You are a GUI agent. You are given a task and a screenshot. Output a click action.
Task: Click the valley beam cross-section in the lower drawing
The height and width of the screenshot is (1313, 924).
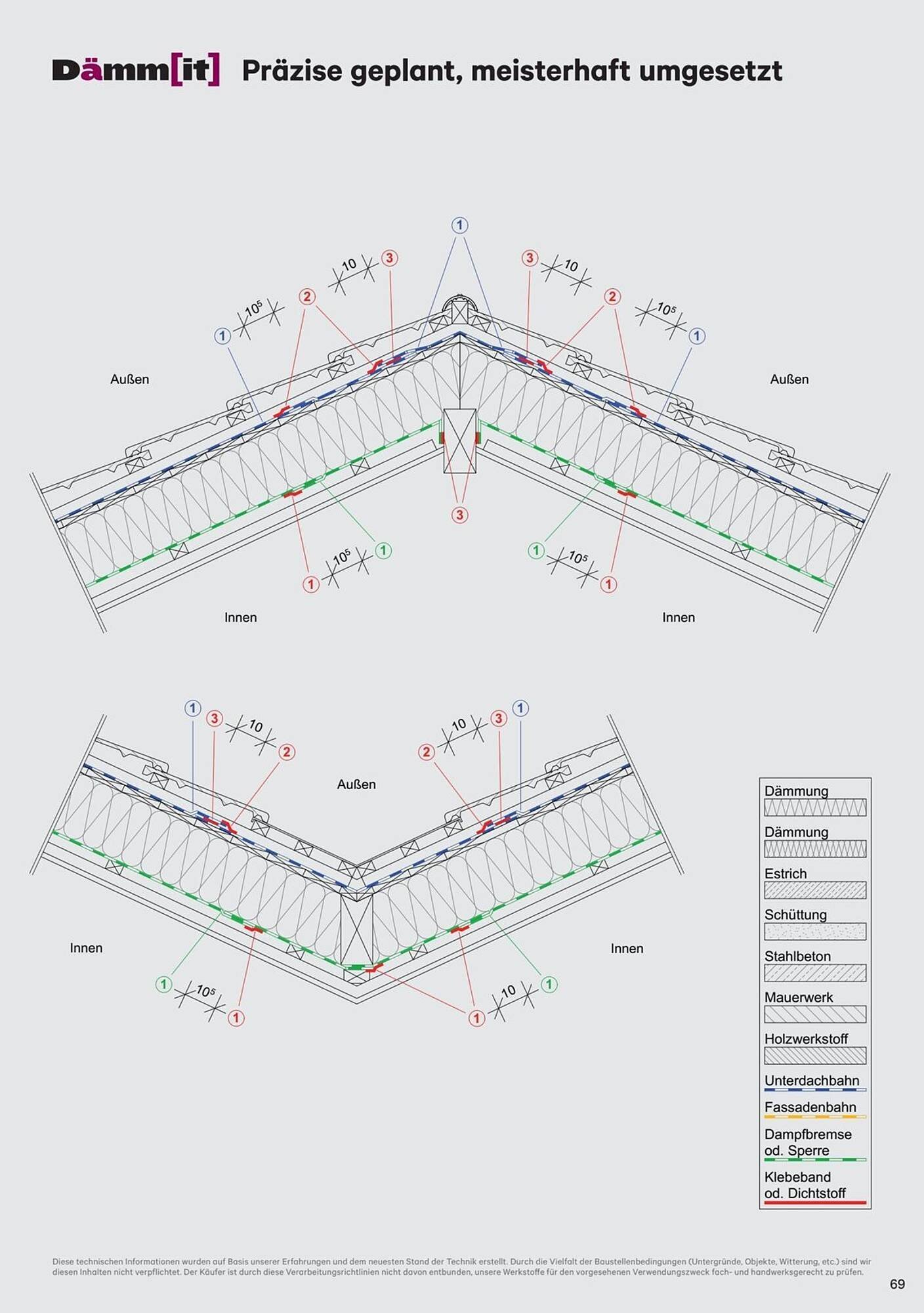coord(356,930)
